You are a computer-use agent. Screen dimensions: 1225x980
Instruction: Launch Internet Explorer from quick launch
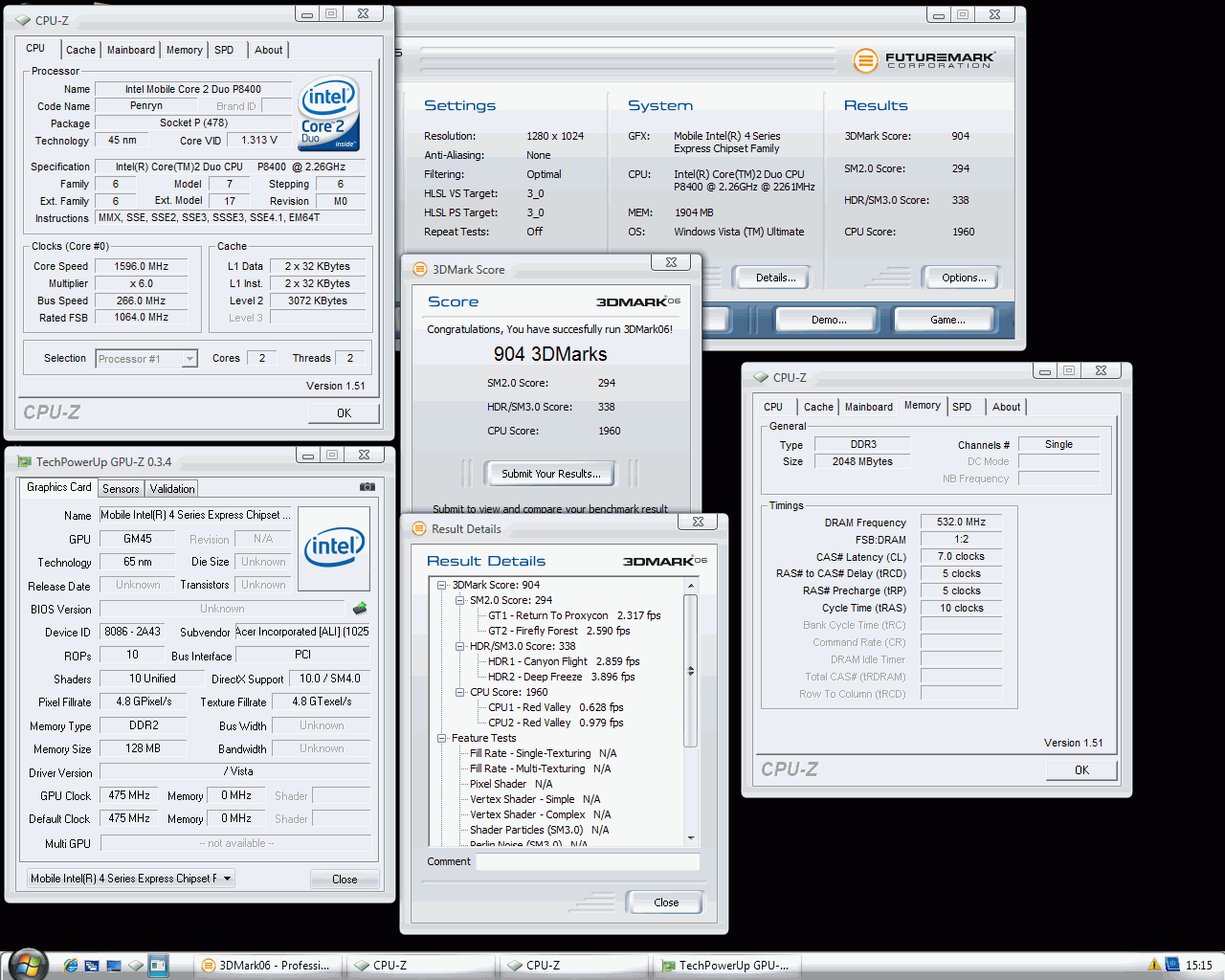point(70,966)
